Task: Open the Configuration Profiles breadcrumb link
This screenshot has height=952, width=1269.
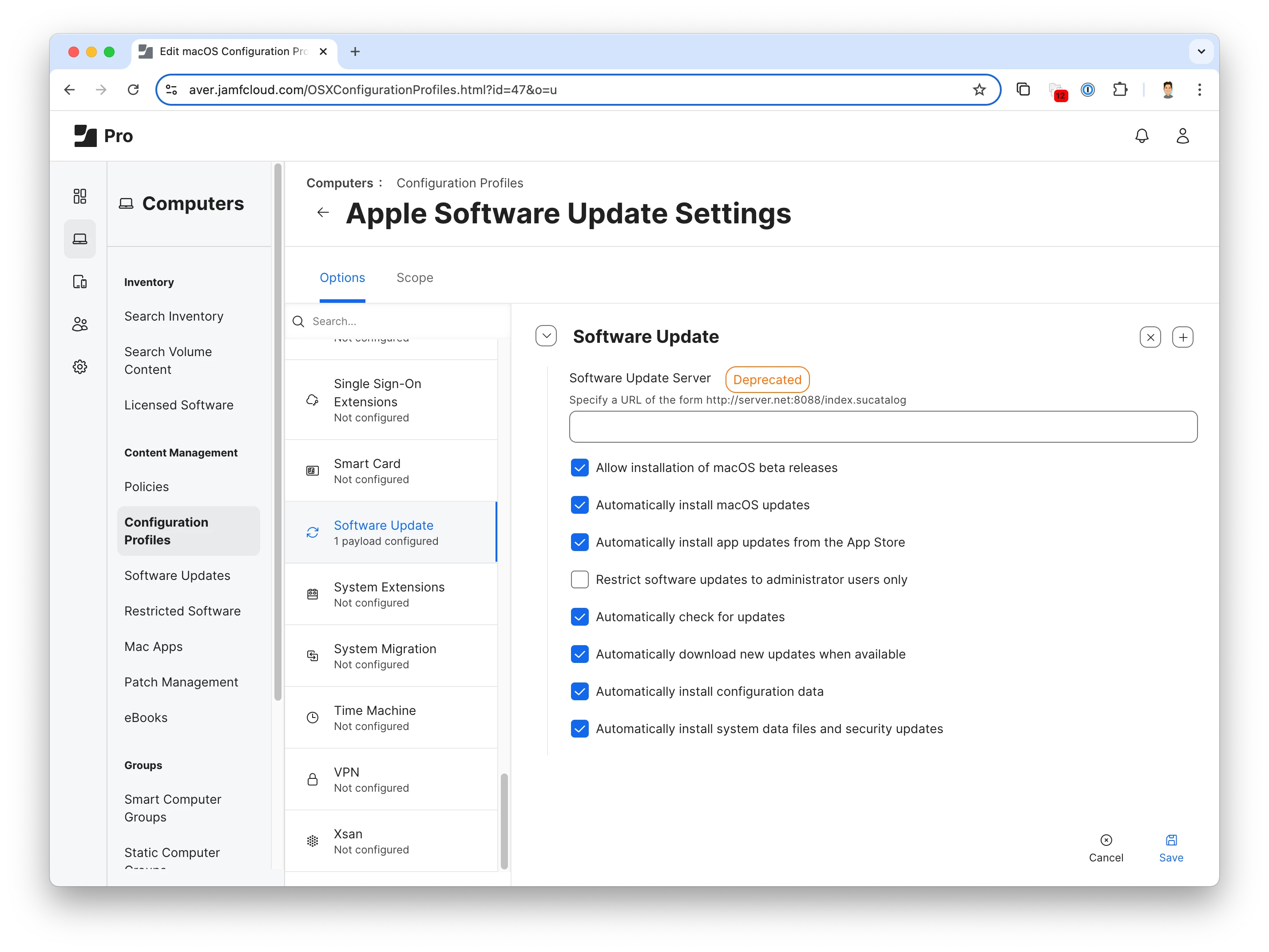Action: pos(460,183)
